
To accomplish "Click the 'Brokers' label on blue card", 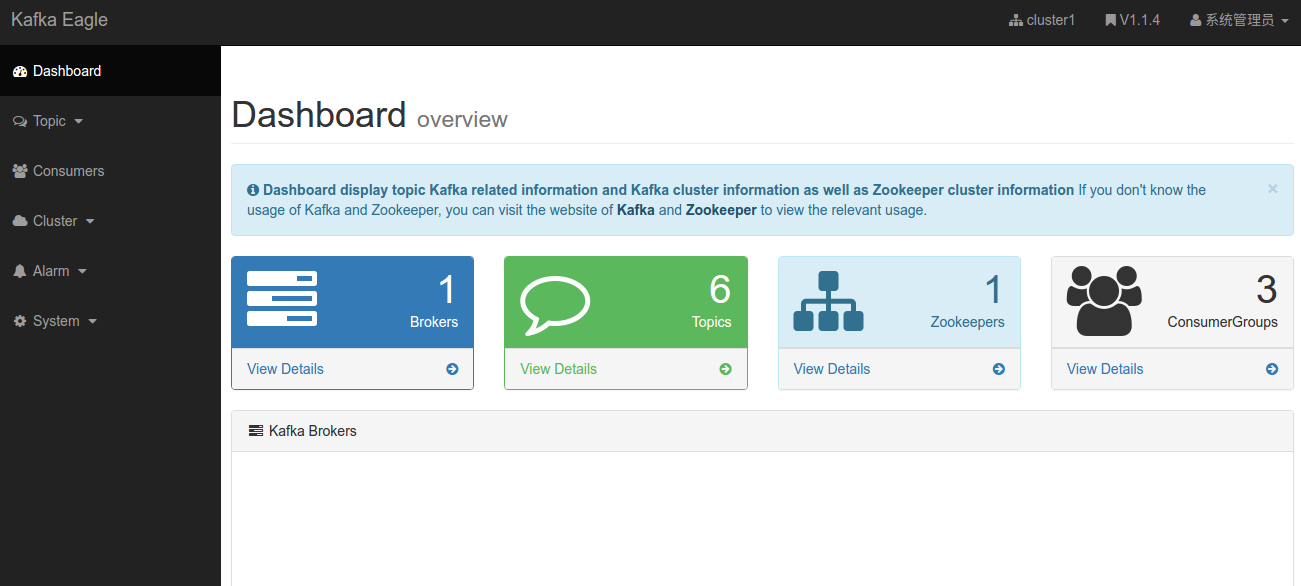I will (434, 322).
